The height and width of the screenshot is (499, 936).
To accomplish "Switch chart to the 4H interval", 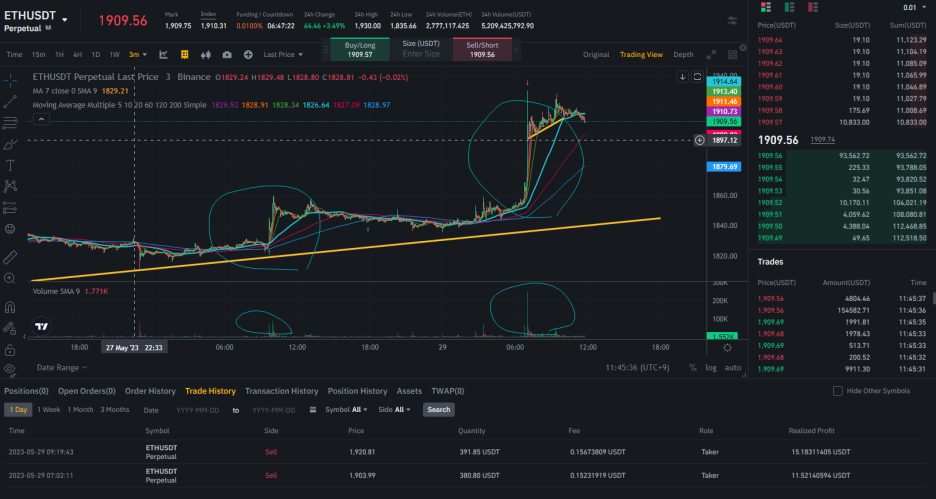I will coord(78,54).
